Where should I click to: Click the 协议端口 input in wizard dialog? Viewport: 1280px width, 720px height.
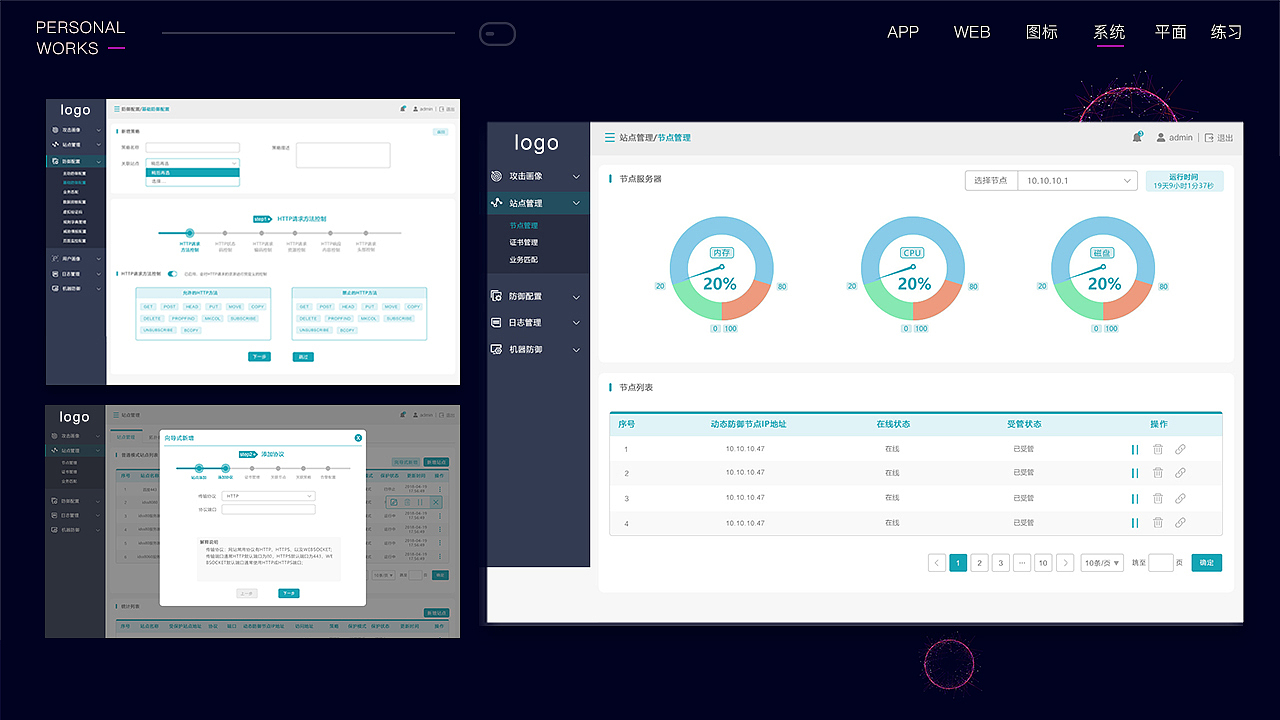pyautogui.click(x=269, y=509)
